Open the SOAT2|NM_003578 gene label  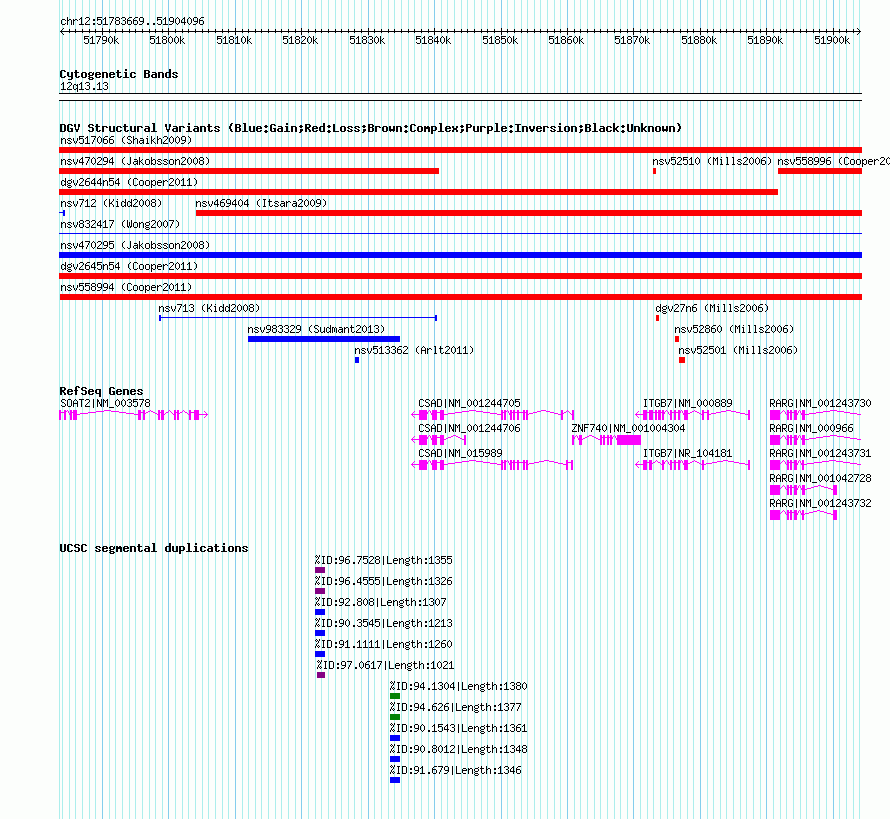(x=106, y=403)
